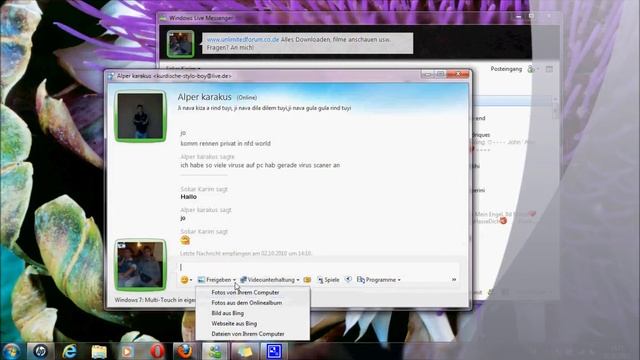Viewport: 640px width, 360px height.
Task: Launch Internet Explorer from taskbar
Action: (x=70, y=351)
